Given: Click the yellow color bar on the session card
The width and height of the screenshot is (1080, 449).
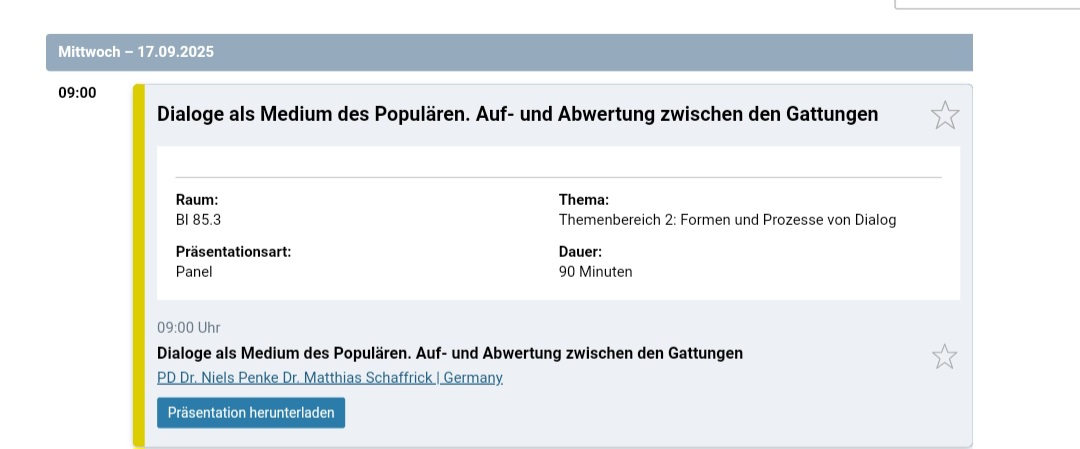Looking at the screenshot, I should [139, 265].
